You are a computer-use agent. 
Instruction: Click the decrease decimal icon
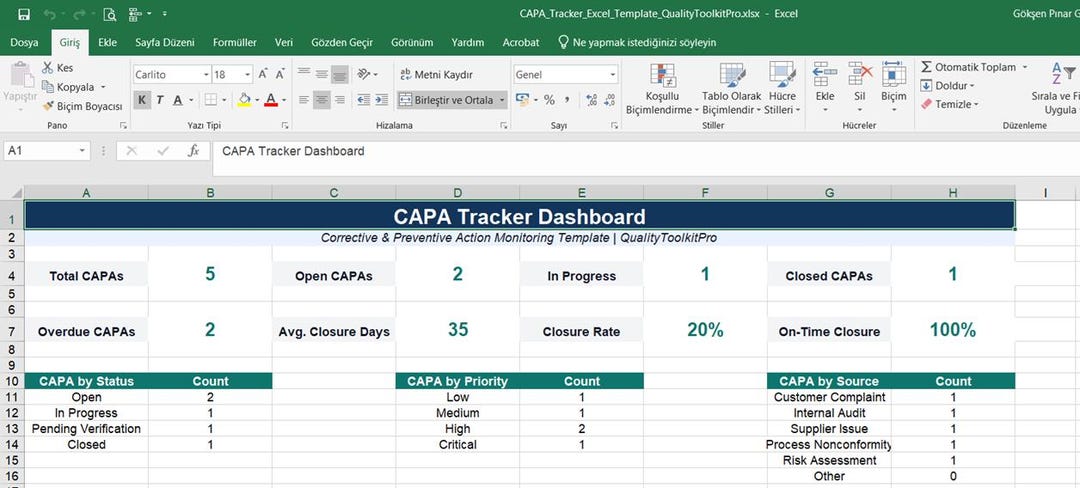(x=609, y=100)
